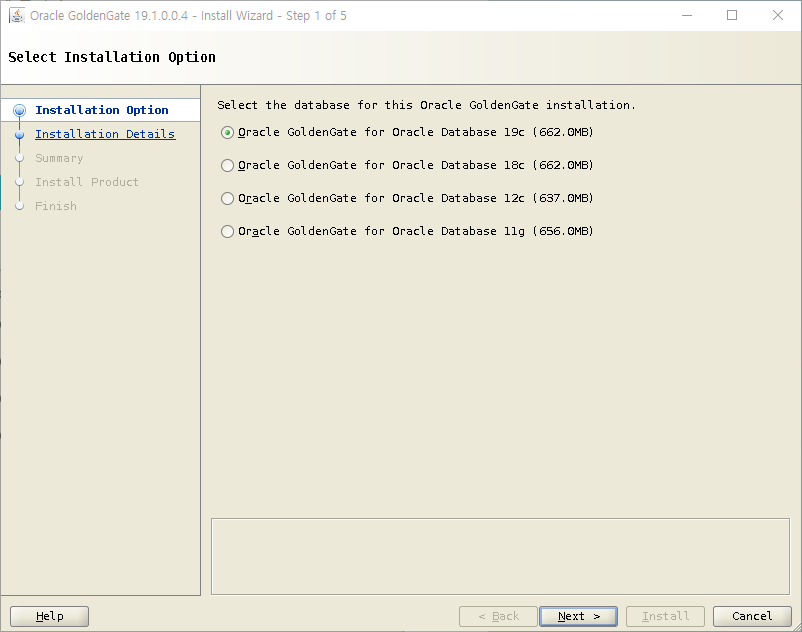Click Install Product step in sidebar

pos(87,182)
